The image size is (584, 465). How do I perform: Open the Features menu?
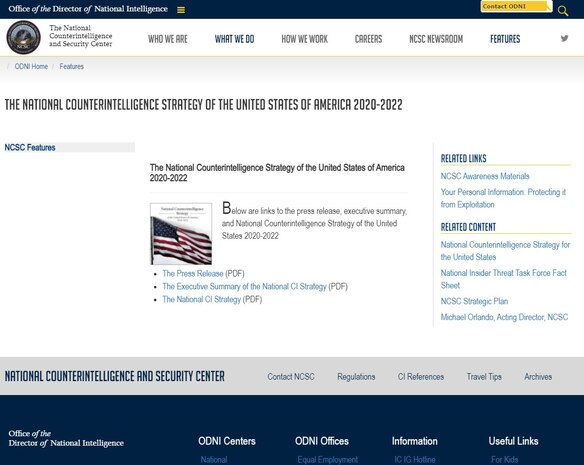click(x=505, y=39)
